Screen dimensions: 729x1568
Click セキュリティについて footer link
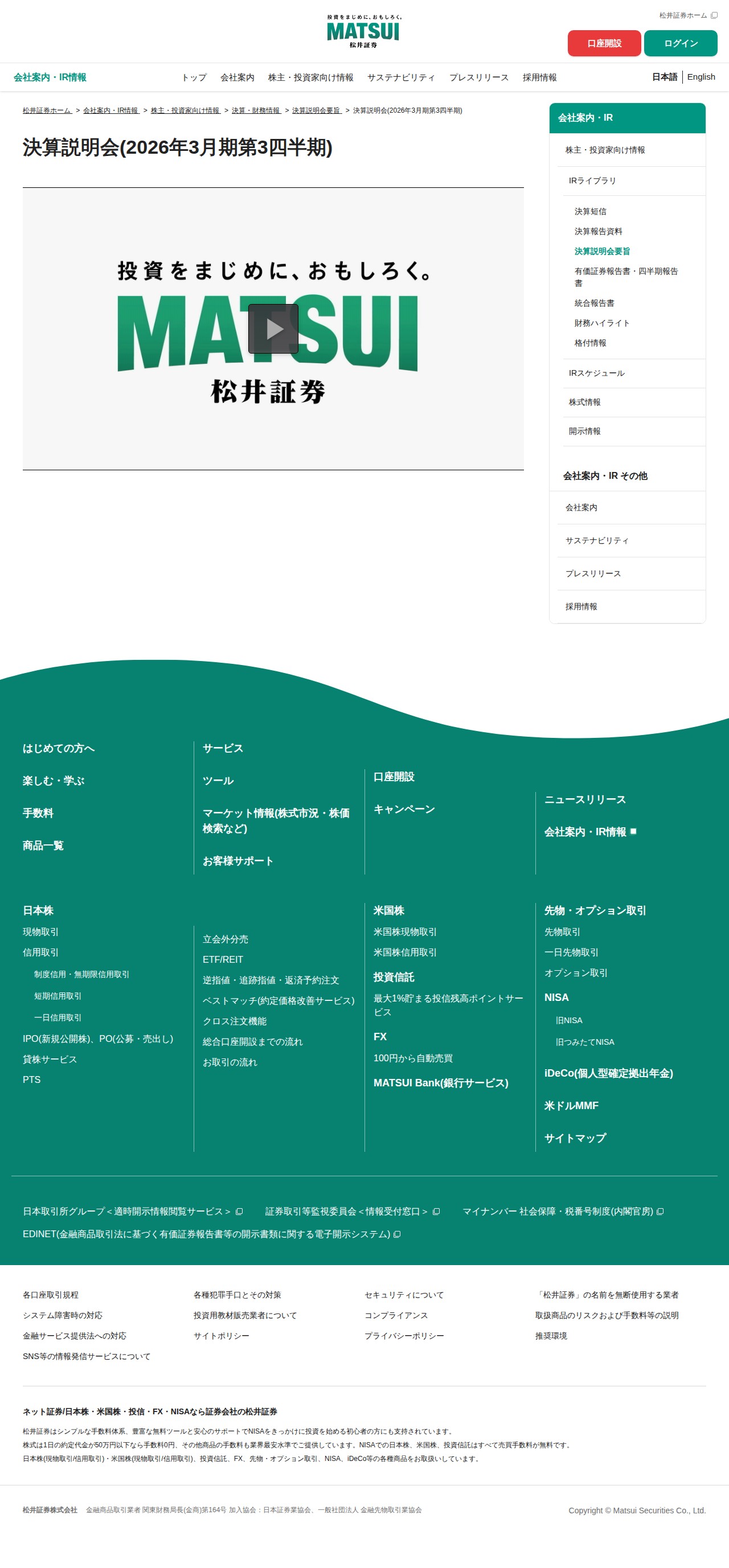pos(404,1295)
